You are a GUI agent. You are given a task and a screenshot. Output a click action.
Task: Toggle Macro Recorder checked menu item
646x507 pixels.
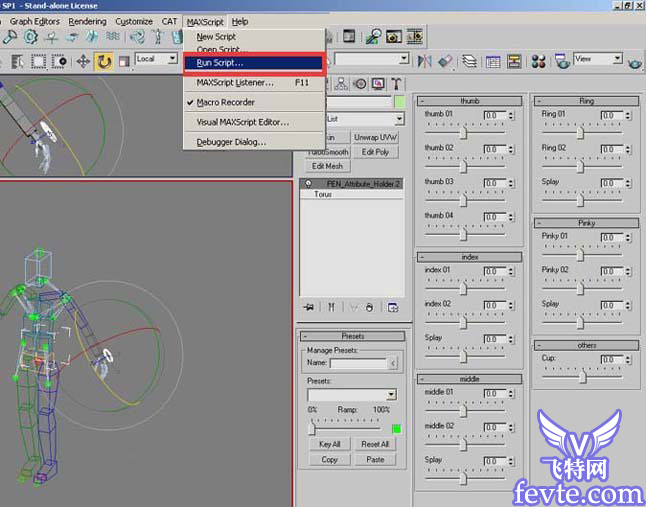point(225,102)
